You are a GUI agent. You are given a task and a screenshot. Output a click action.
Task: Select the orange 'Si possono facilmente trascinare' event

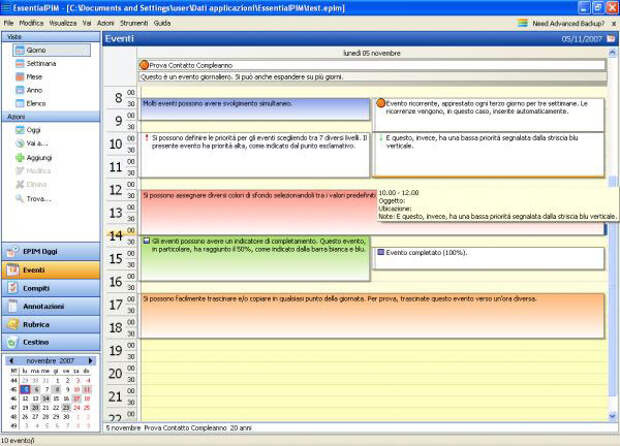[x=372, y=316]
